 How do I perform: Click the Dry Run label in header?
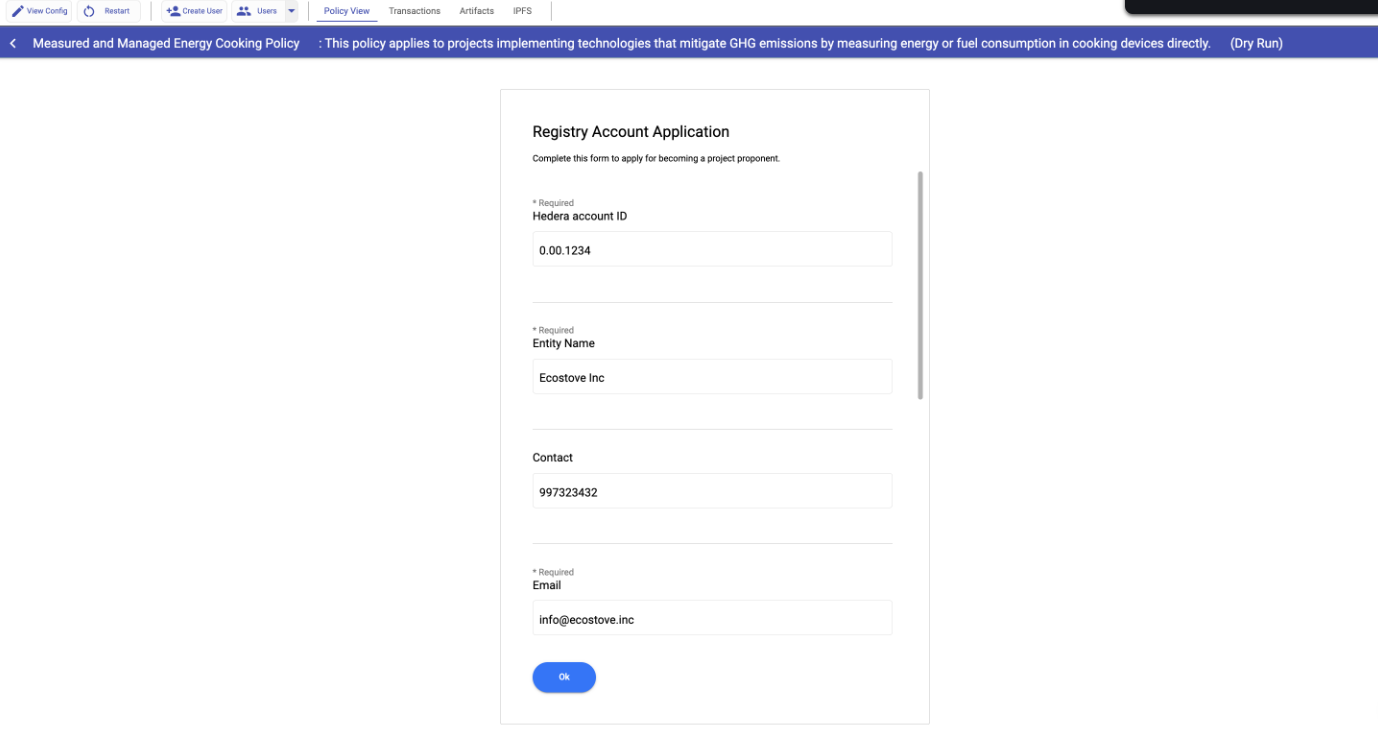point(1255,44)
